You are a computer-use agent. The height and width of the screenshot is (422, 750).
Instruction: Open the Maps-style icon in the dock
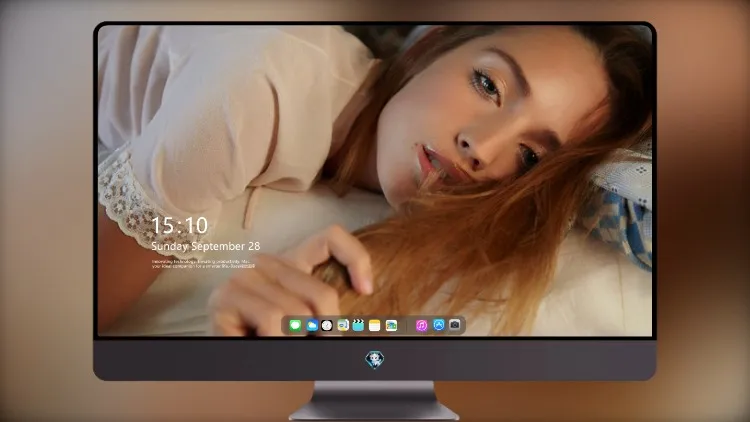point(343,325)
